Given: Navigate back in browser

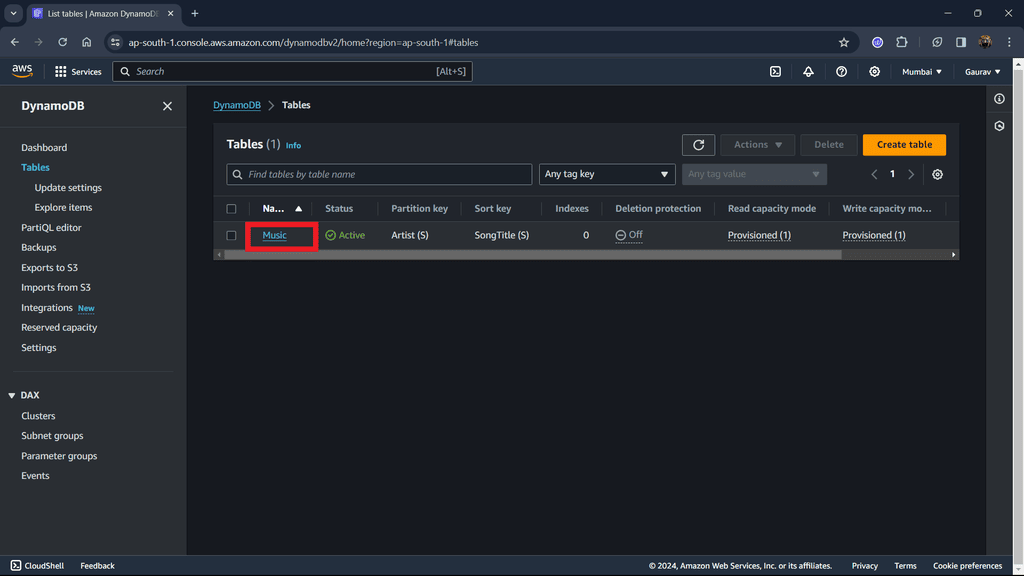Looking at the screenshot, I should coord(15,42).
